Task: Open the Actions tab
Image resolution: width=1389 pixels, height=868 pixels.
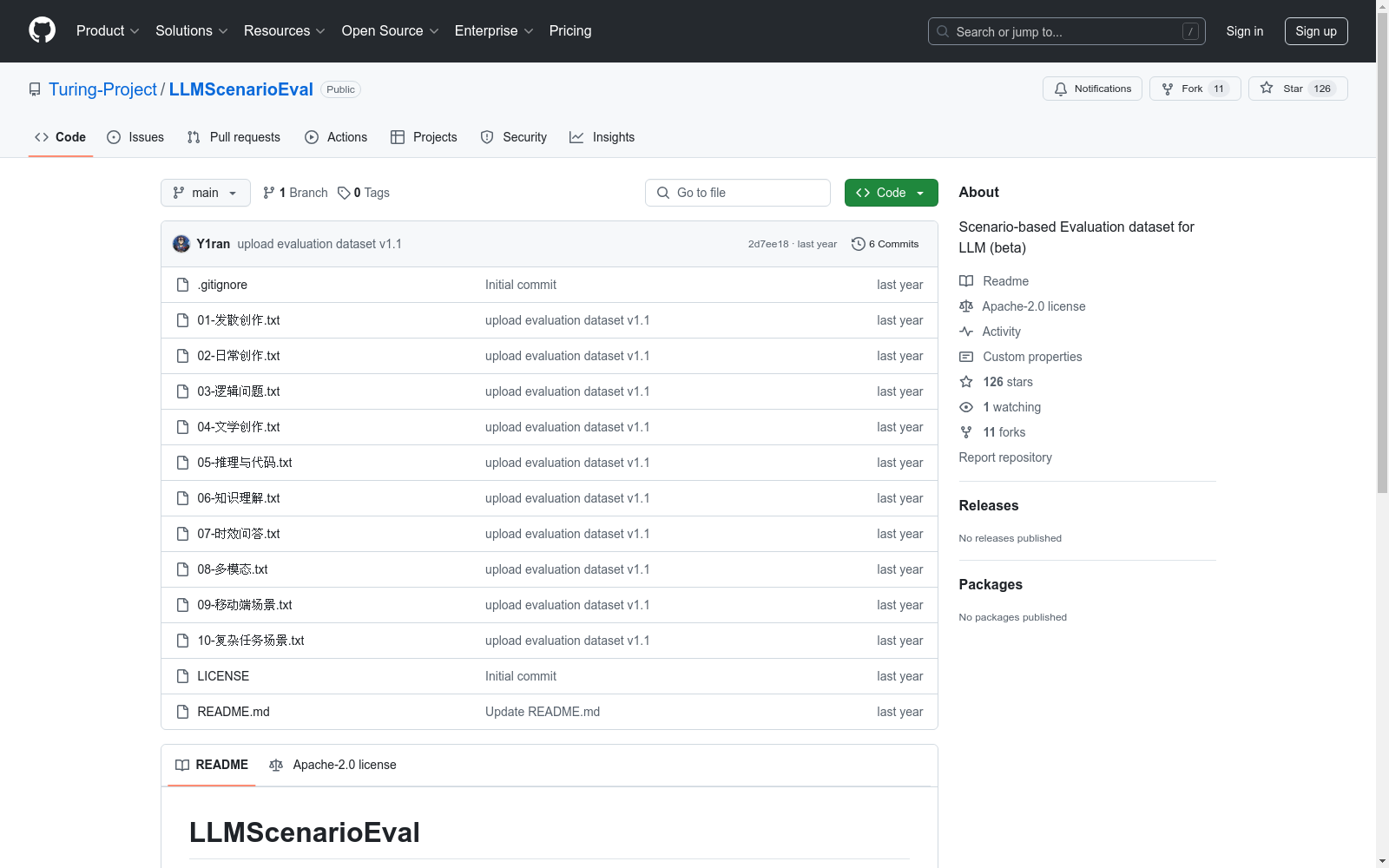Action: [x=336, y=137]
